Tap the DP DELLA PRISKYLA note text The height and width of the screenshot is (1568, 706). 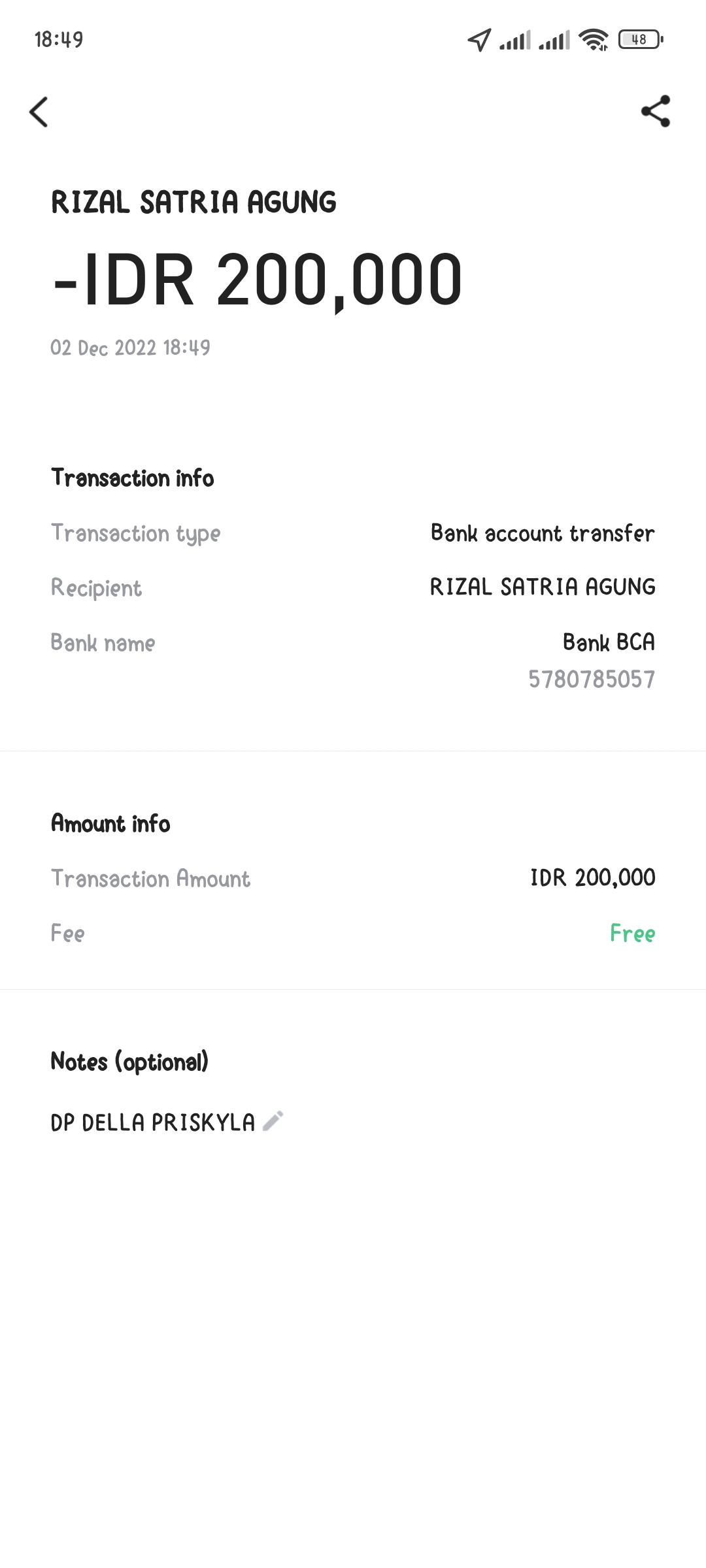point(153,1122)
